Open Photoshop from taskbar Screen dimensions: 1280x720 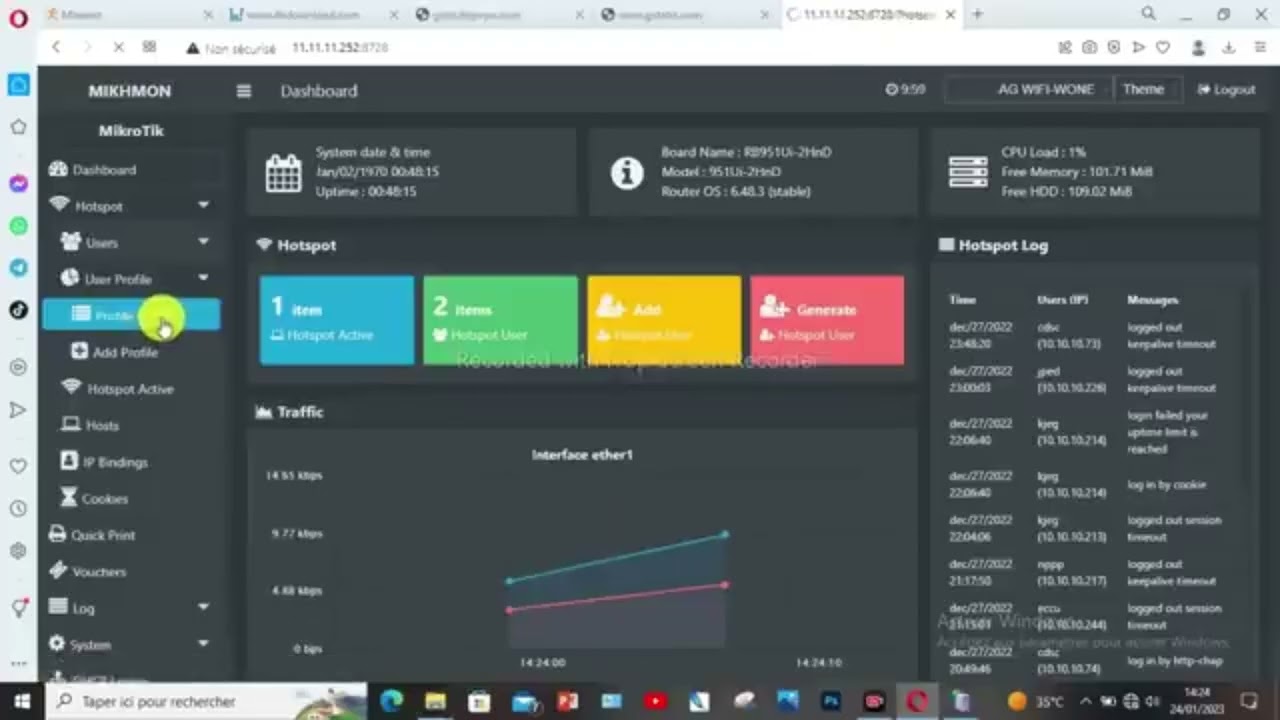point(831,701)
